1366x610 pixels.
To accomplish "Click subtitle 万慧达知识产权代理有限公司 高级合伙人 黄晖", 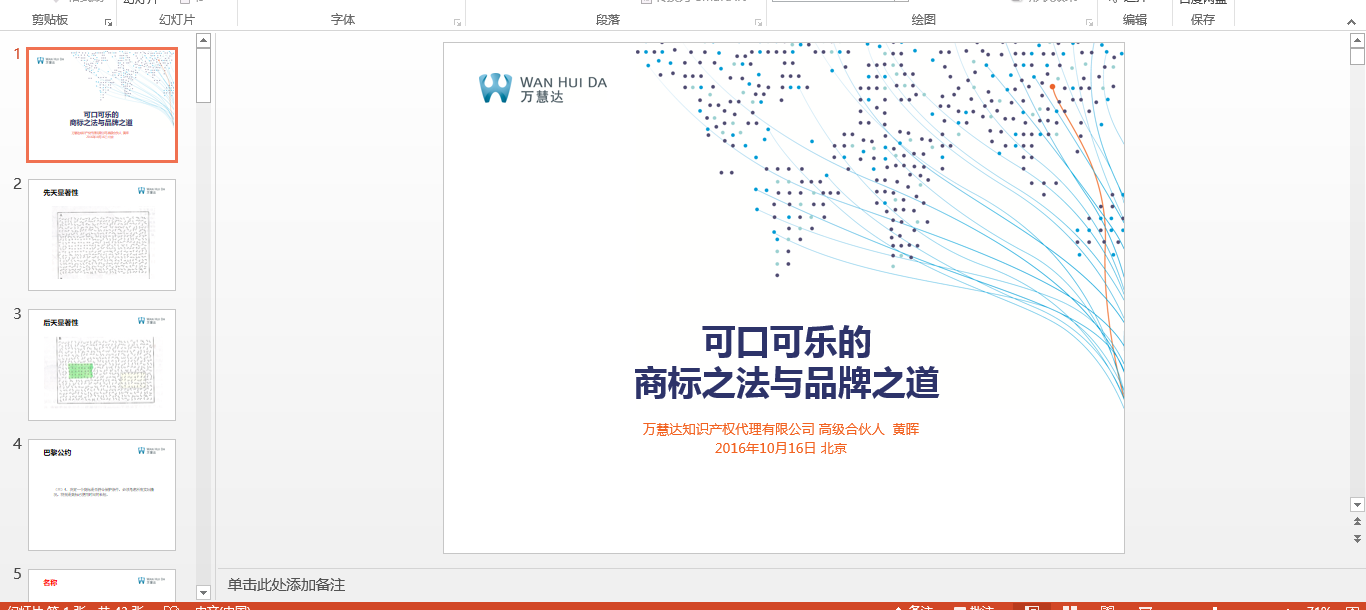I will (781, 429).
